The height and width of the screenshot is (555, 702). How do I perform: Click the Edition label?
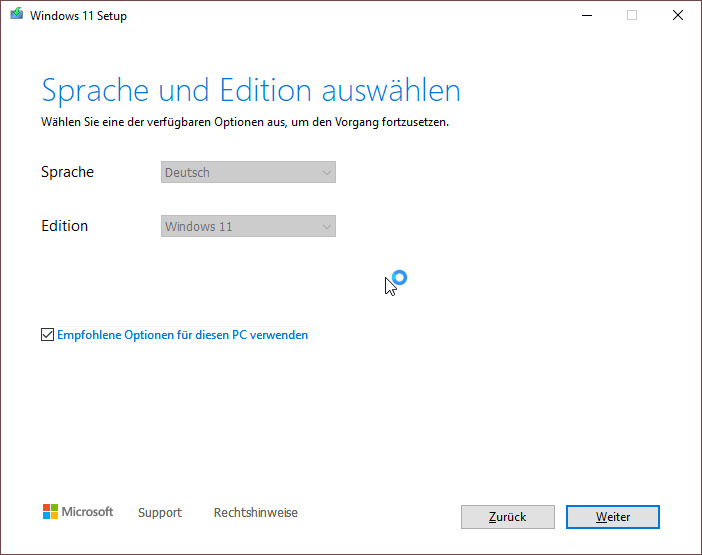[64, 226]
